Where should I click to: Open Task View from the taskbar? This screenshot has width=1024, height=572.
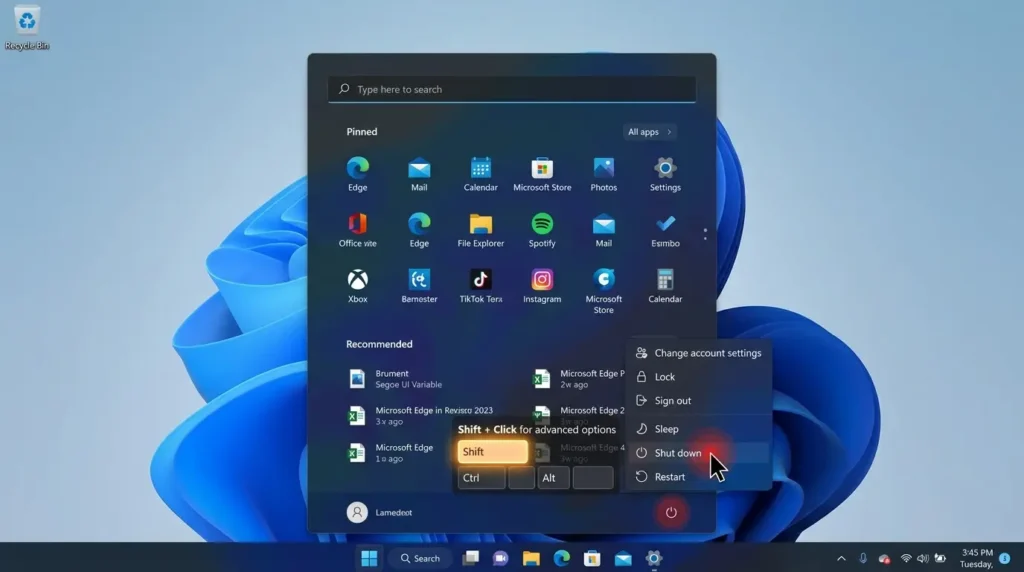470,558
